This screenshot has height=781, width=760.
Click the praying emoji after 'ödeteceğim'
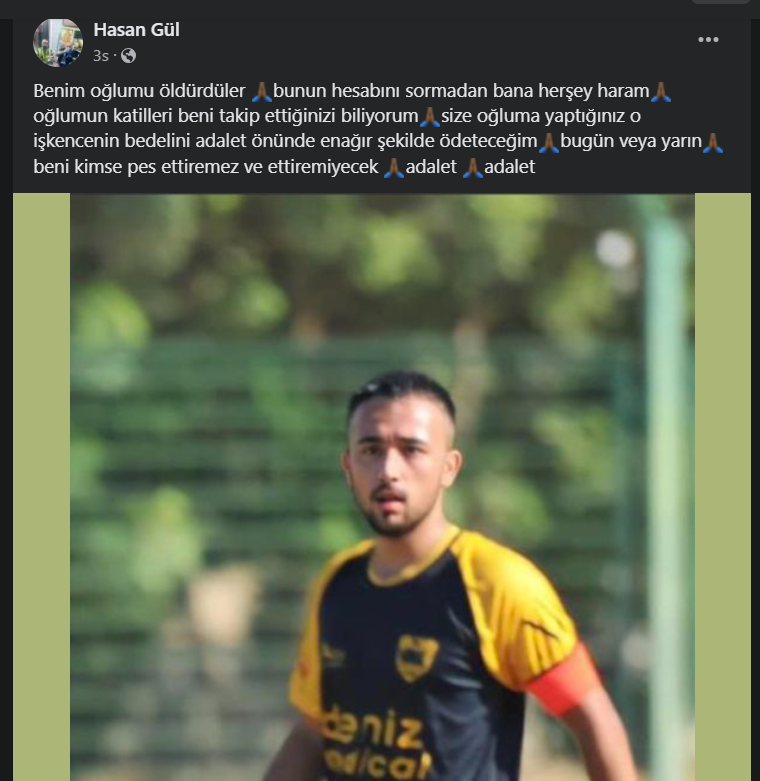point(549,142)
